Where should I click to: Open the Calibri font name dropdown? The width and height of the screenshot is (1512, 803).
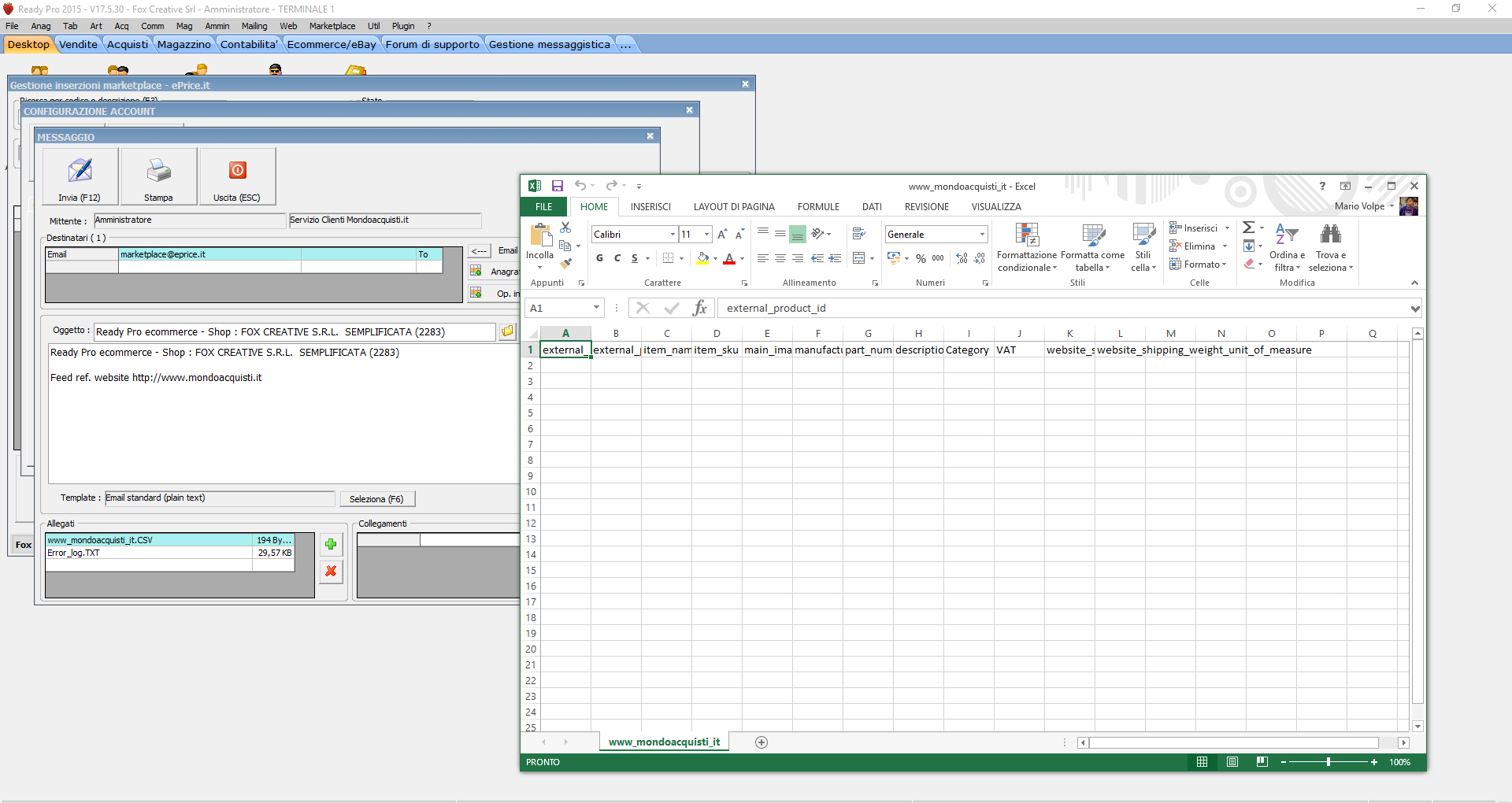pos(673,235)
